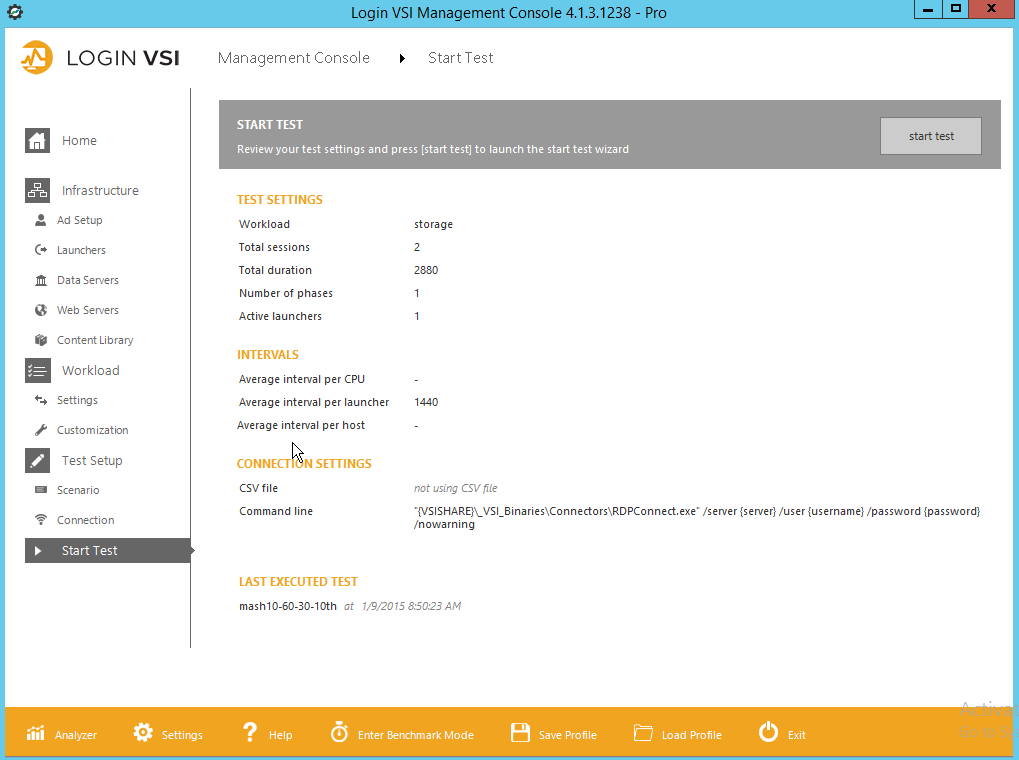Click the Exit power icon
Screen dimensions: 1019x760
(768, 732)
